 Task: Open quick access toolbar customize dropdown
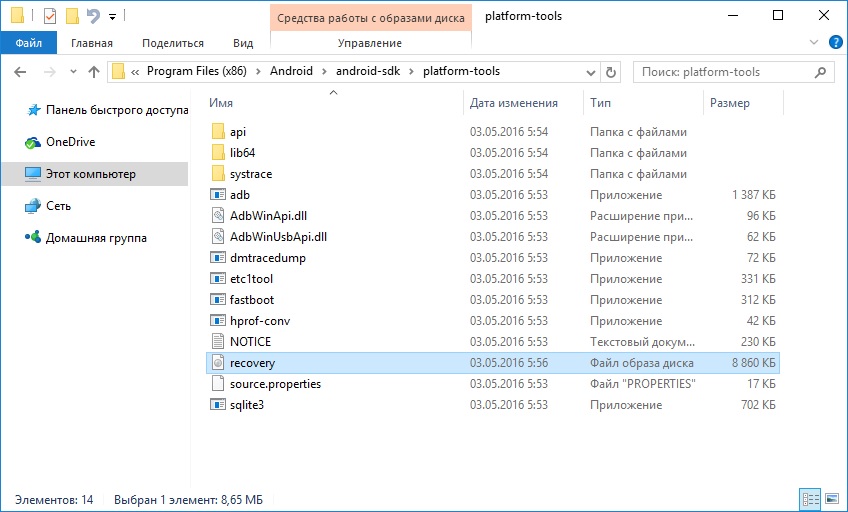(112, 17)
